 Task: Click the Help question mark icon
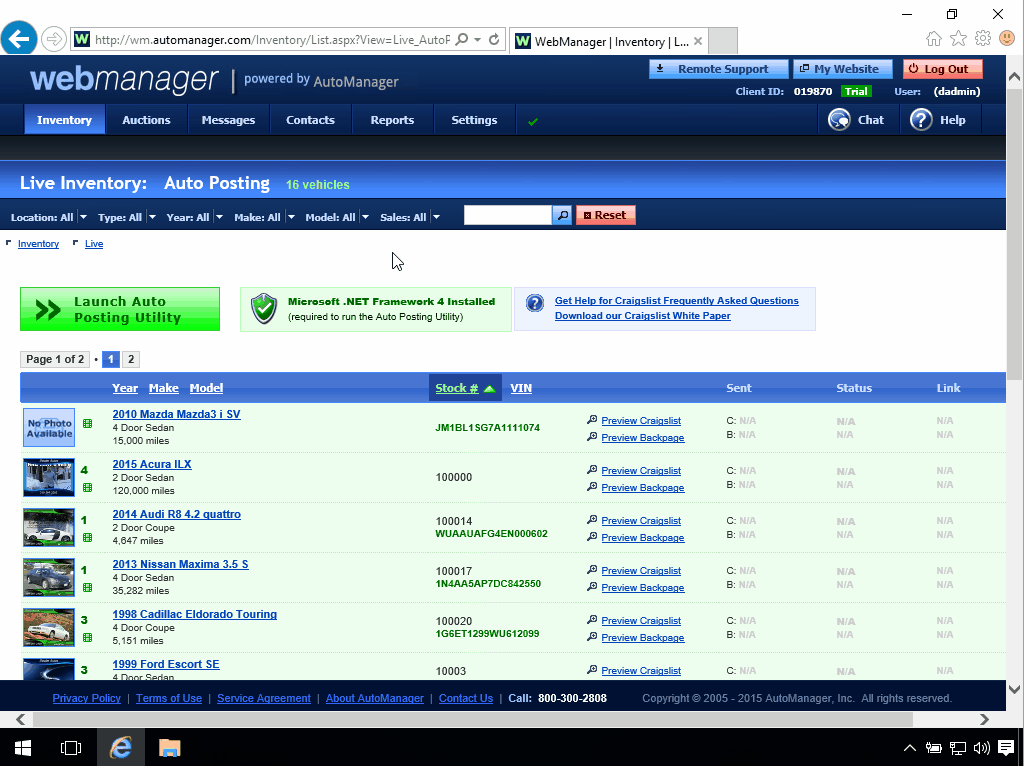click(921, 120)
